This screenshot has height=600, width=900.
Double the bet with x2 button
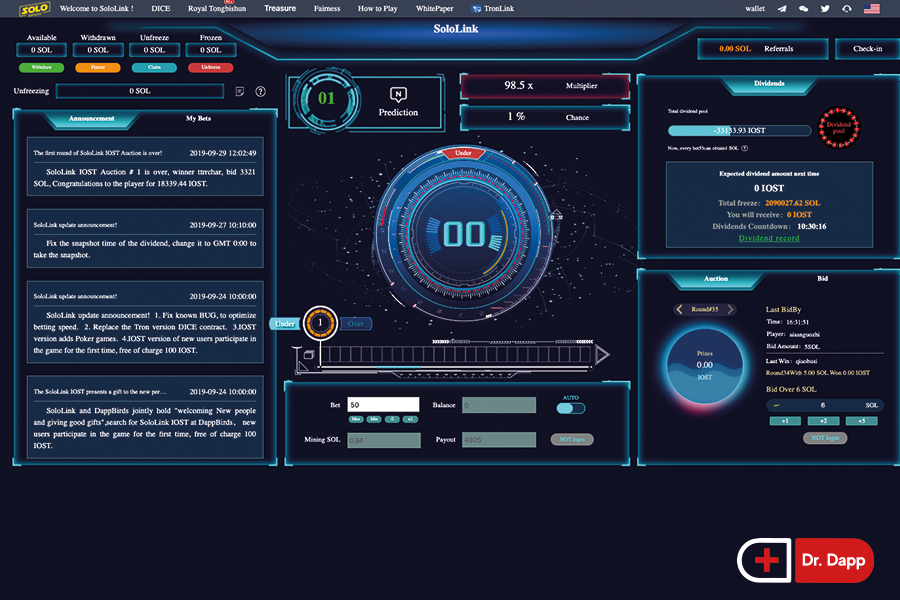(x=410, y=419)
